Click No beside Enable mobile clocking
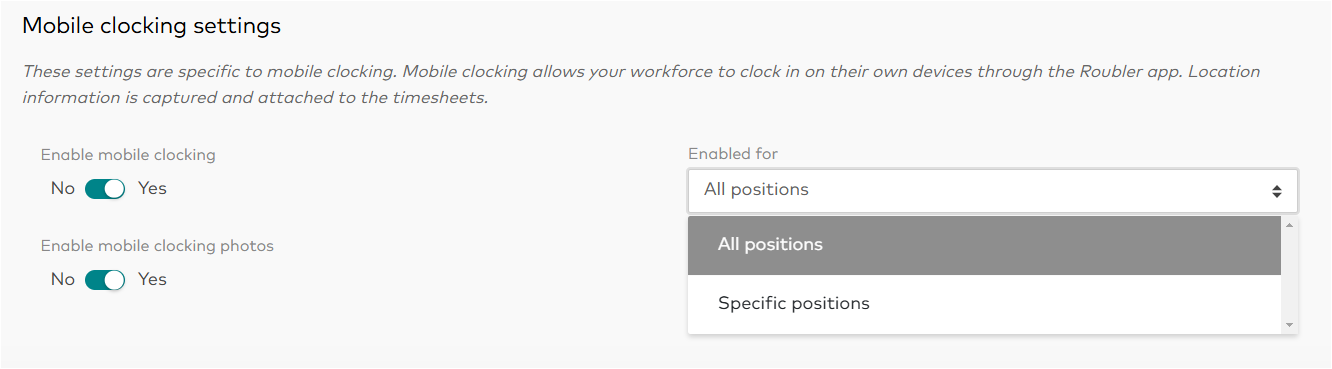Image resolution: width=1332 pixels, height=369 pixels. coord(63,189)
